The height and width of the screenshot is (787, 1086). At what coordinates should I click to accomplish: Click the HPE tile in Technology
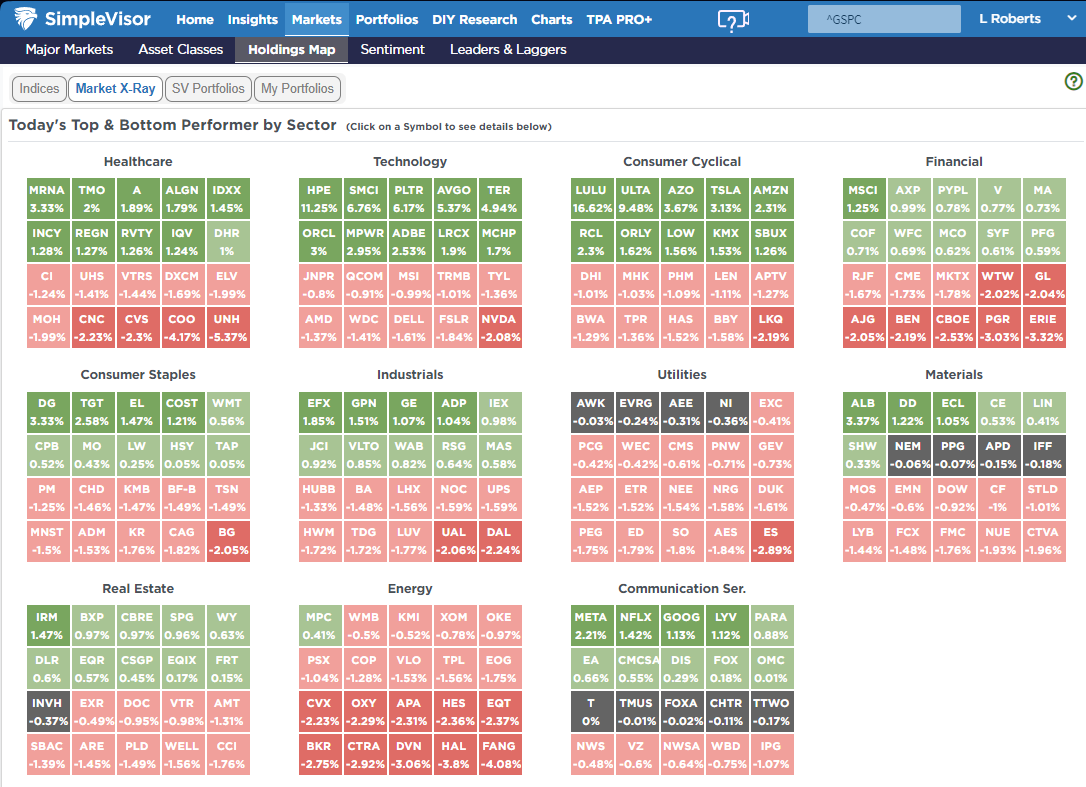point(319,198)
